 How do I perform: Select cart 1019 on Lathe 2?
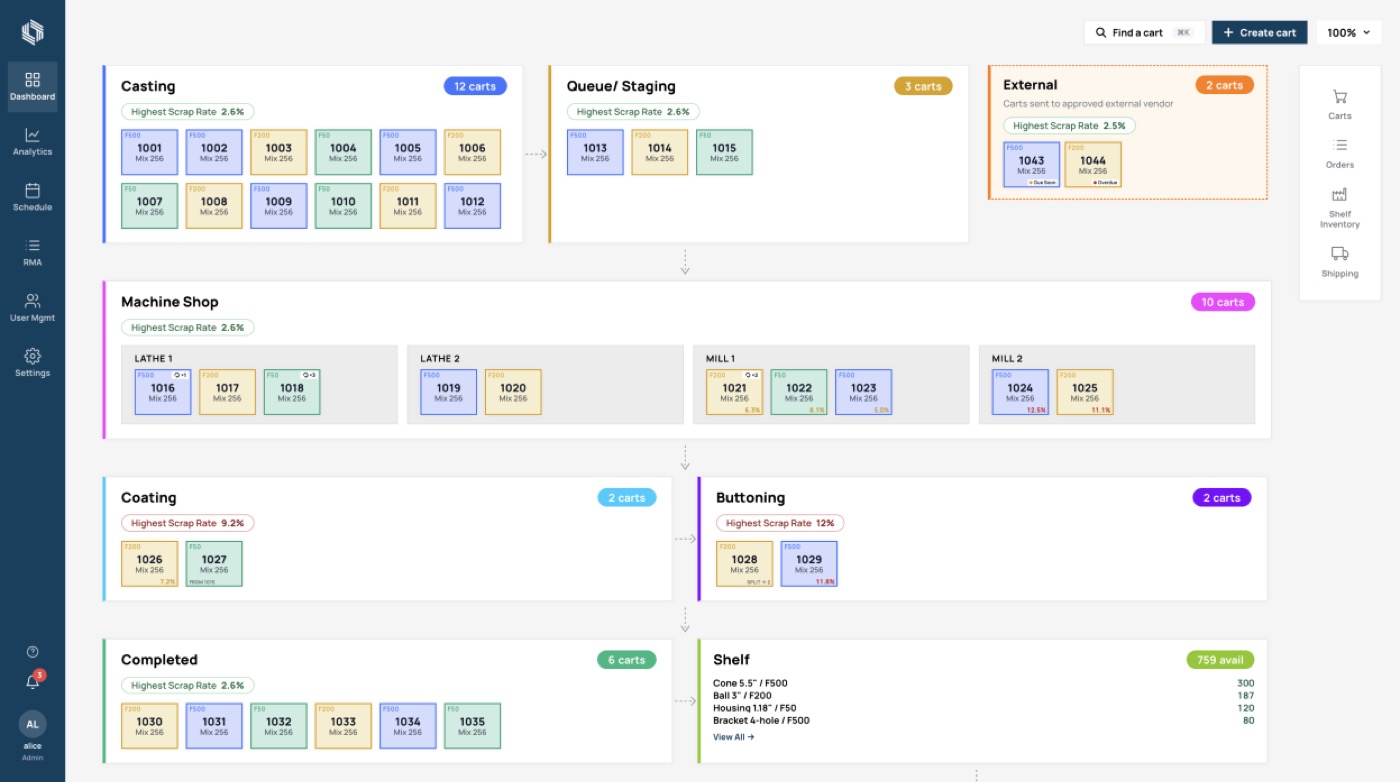[449, 392]
